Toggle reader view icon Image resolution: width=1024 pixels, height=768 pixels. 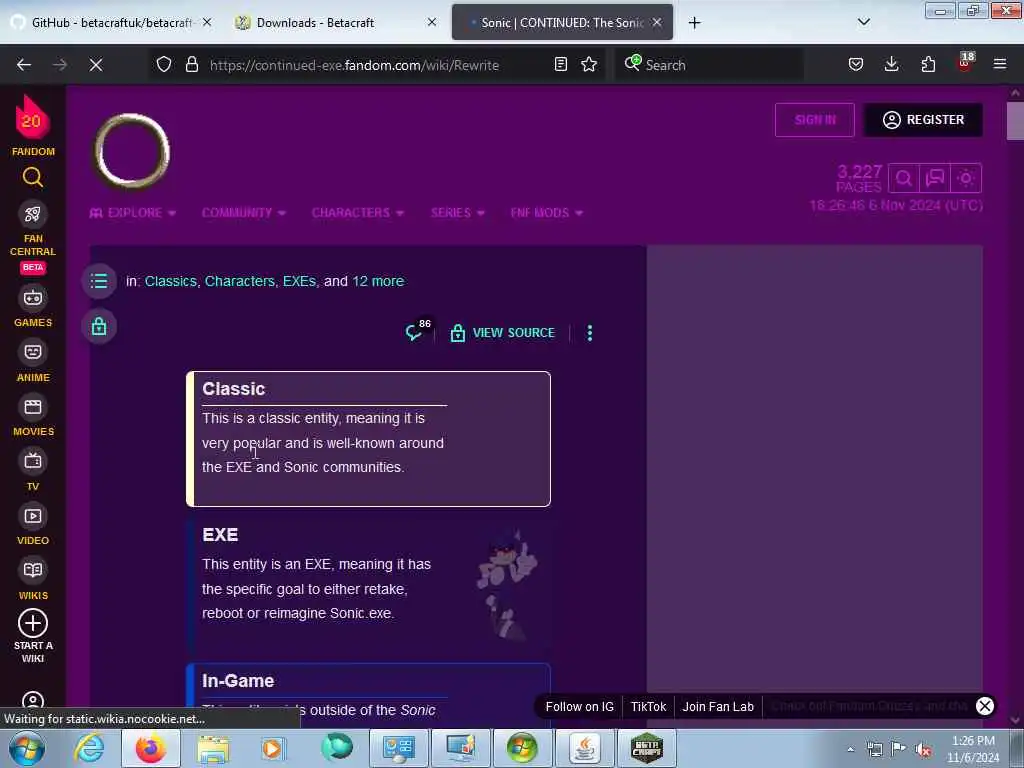click(560, 64)
